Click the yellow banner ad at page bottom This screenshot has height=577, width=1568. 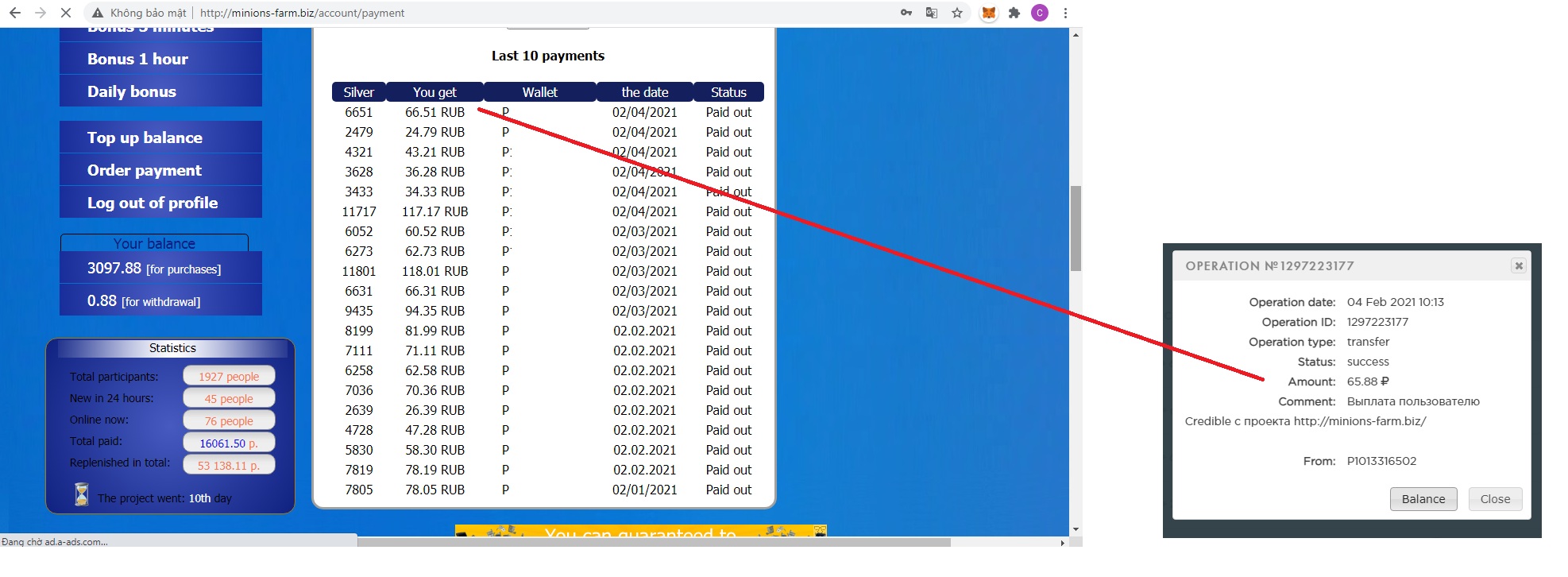pos(641,531)
